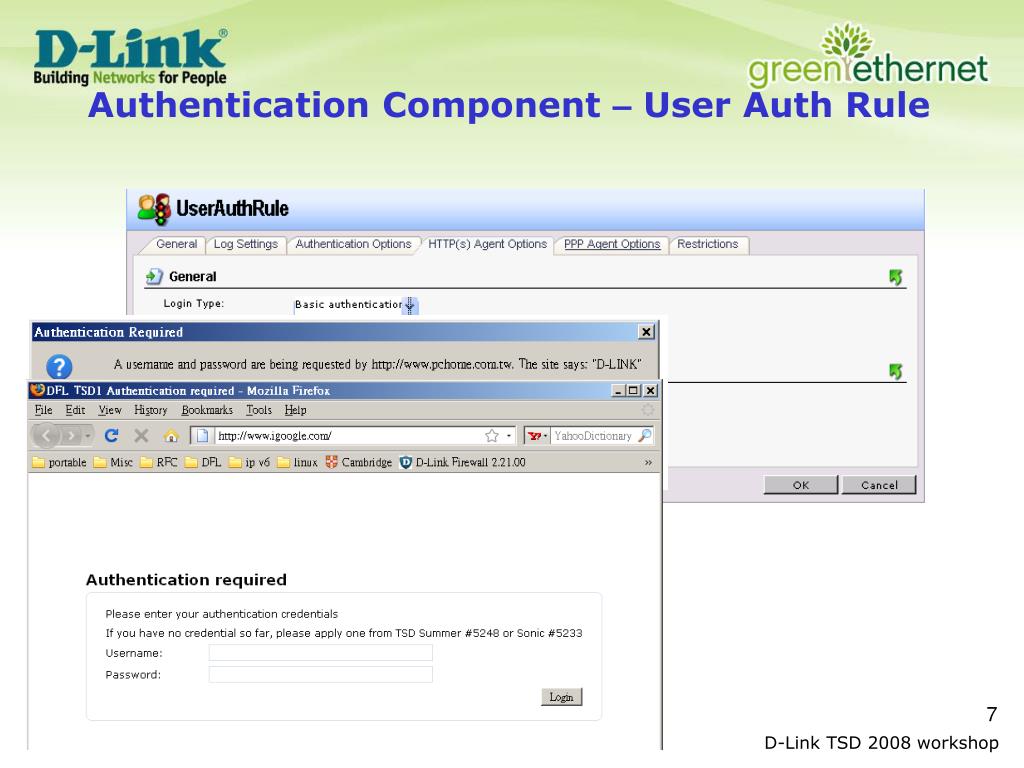Minimize the Firefox window

(618, 391)
